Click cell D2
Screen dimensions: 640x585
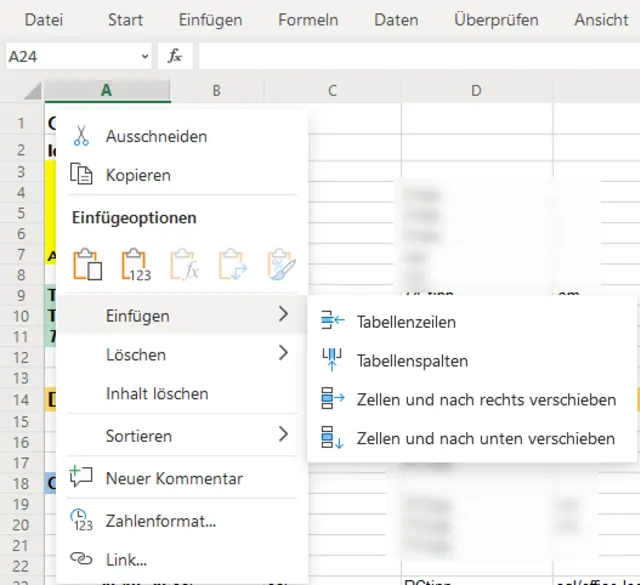point(477,148)
